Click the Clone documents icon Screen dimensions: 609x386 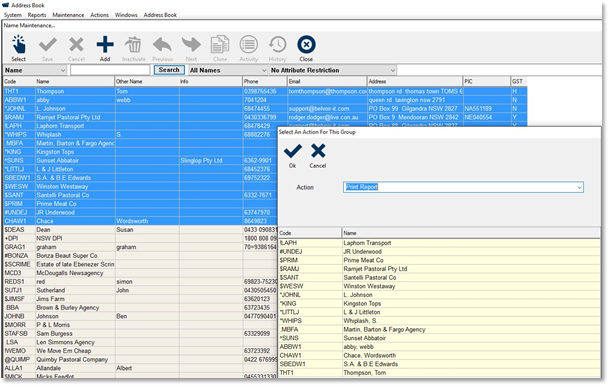coord(220,45)
